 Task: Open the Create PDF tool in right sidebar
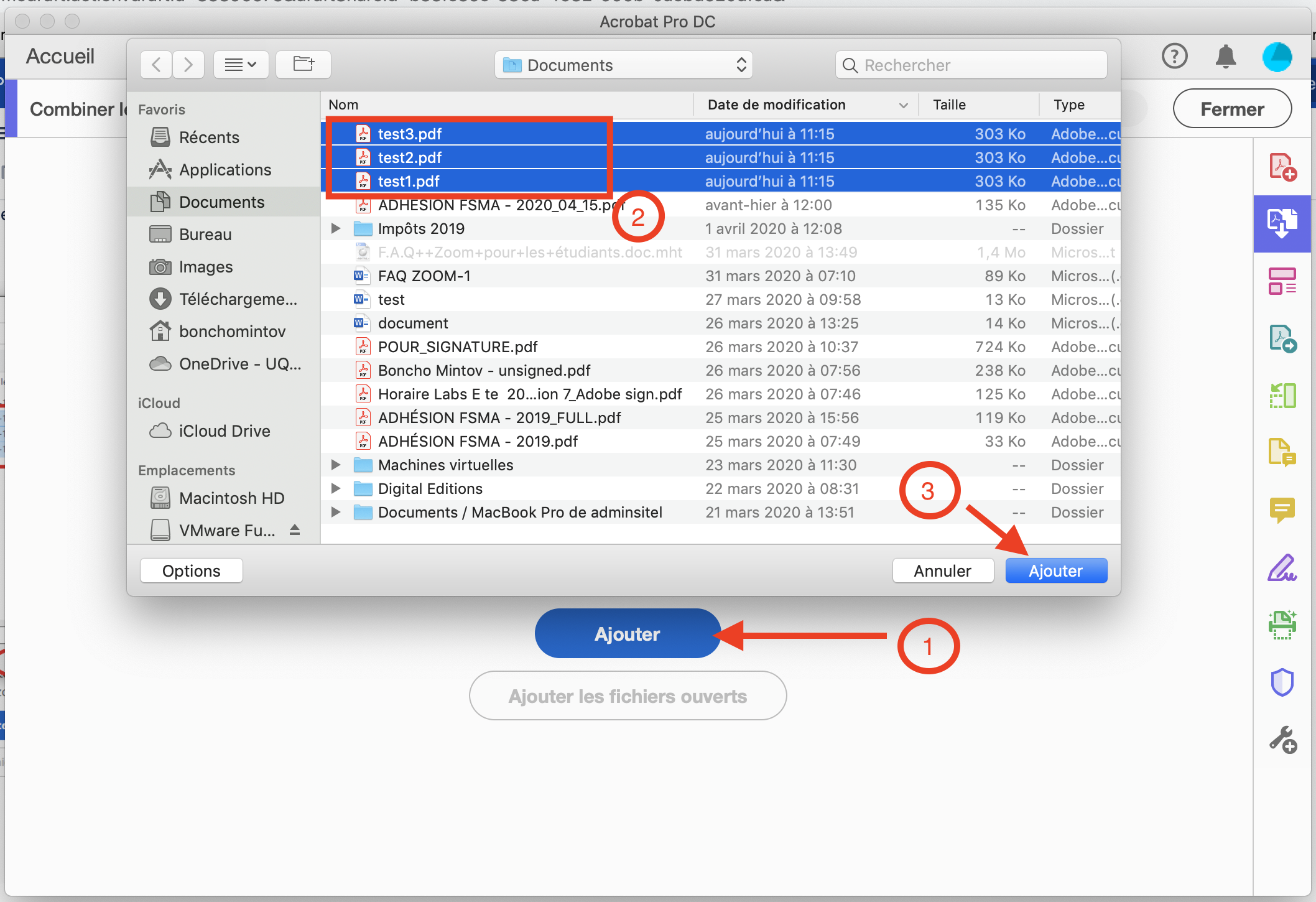pyautogui.click(x=1282, y=167)
